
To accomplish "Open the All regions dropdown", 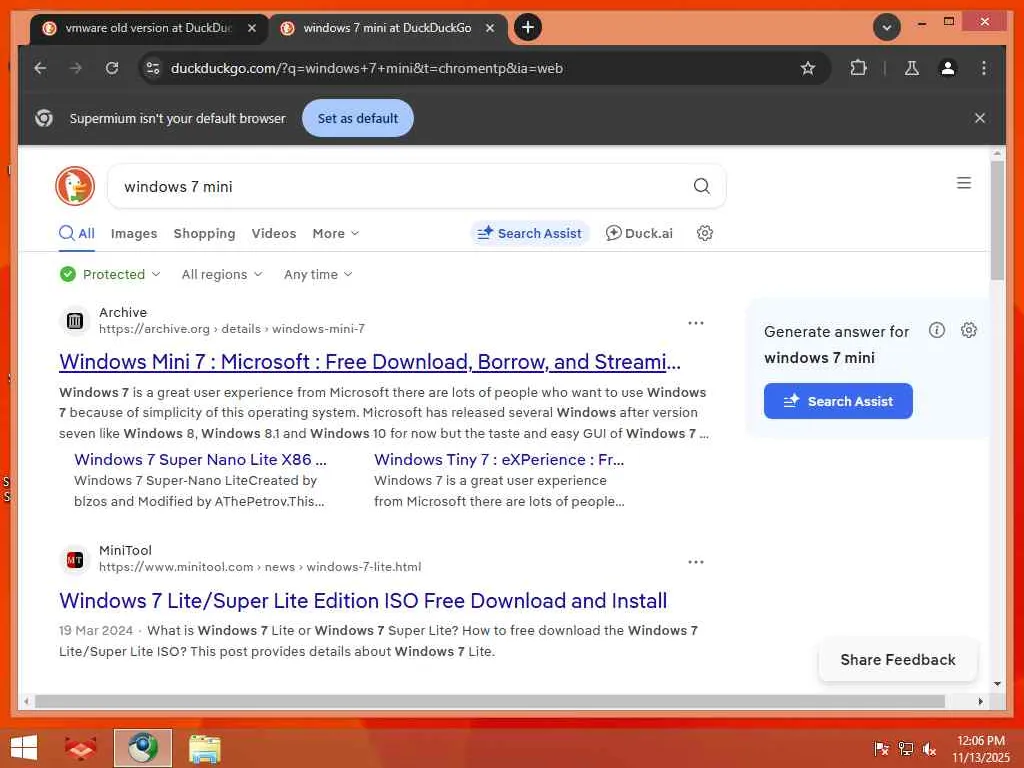I will tap(222, 274).
